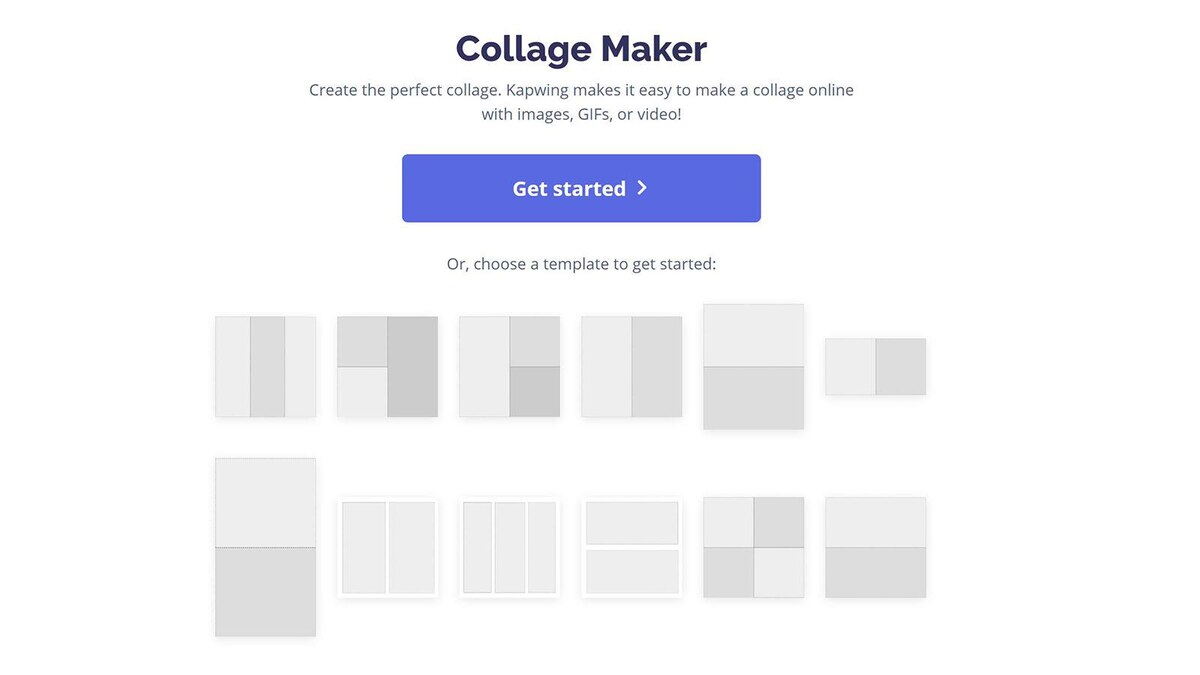Click the Collage Maker heading

coord(581,48)
